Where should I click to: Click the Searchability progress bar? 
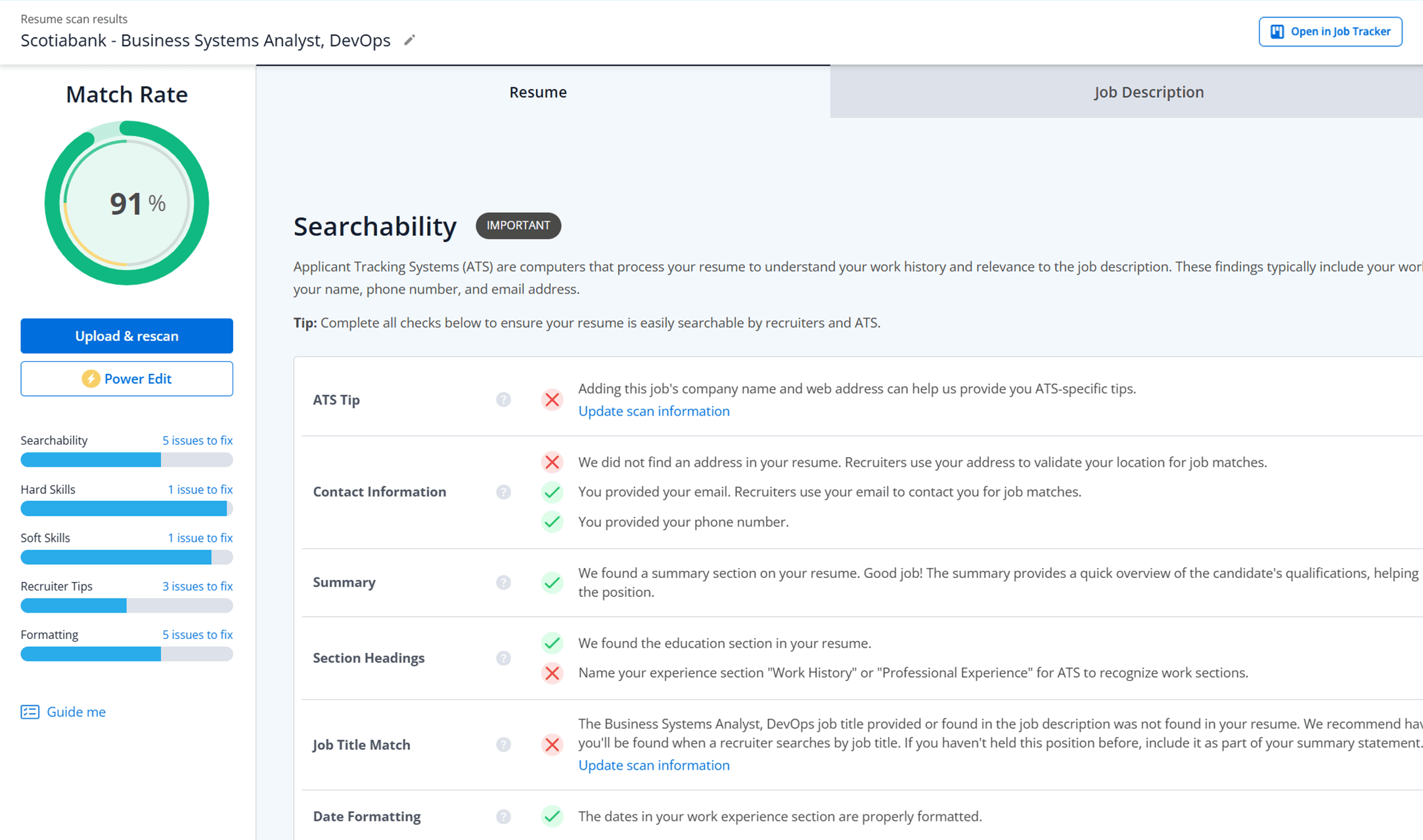(x=127, y=460)
